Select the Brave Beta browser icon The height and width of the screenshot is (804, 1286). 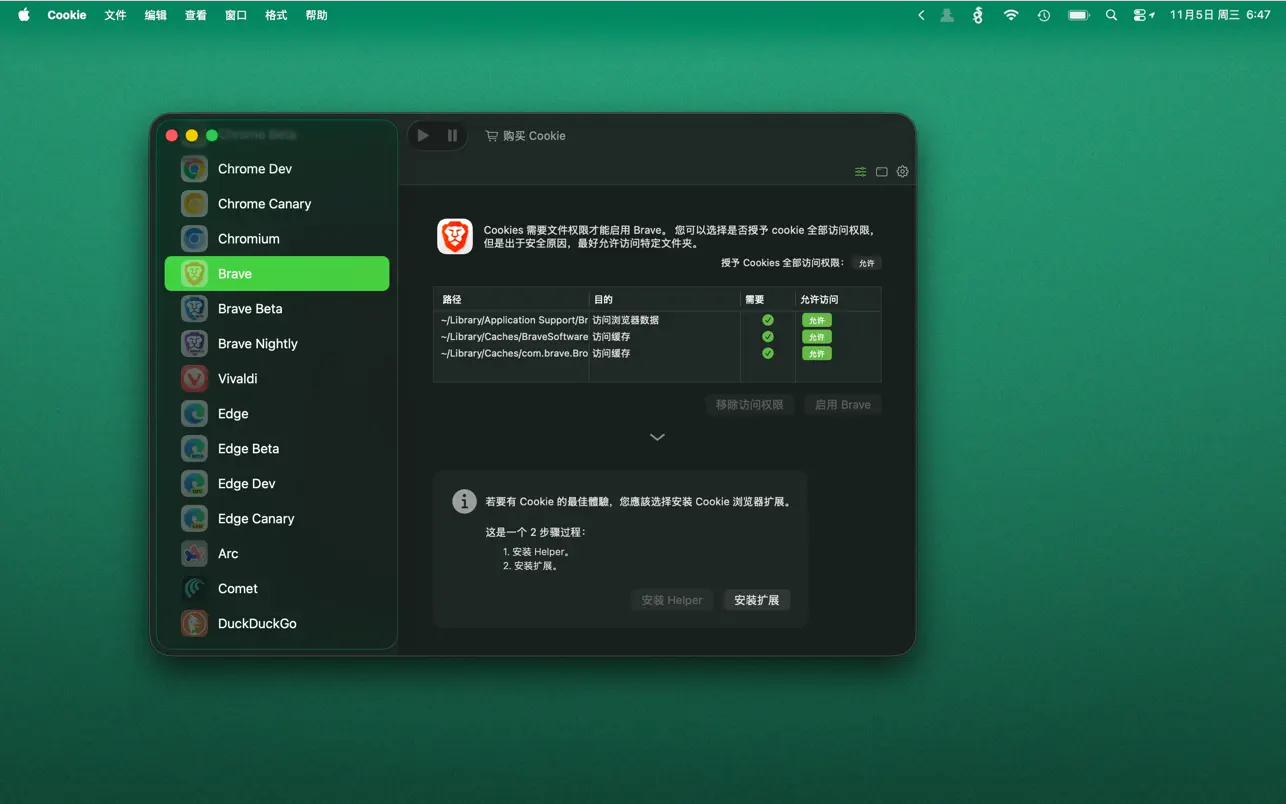pos(193,308)
